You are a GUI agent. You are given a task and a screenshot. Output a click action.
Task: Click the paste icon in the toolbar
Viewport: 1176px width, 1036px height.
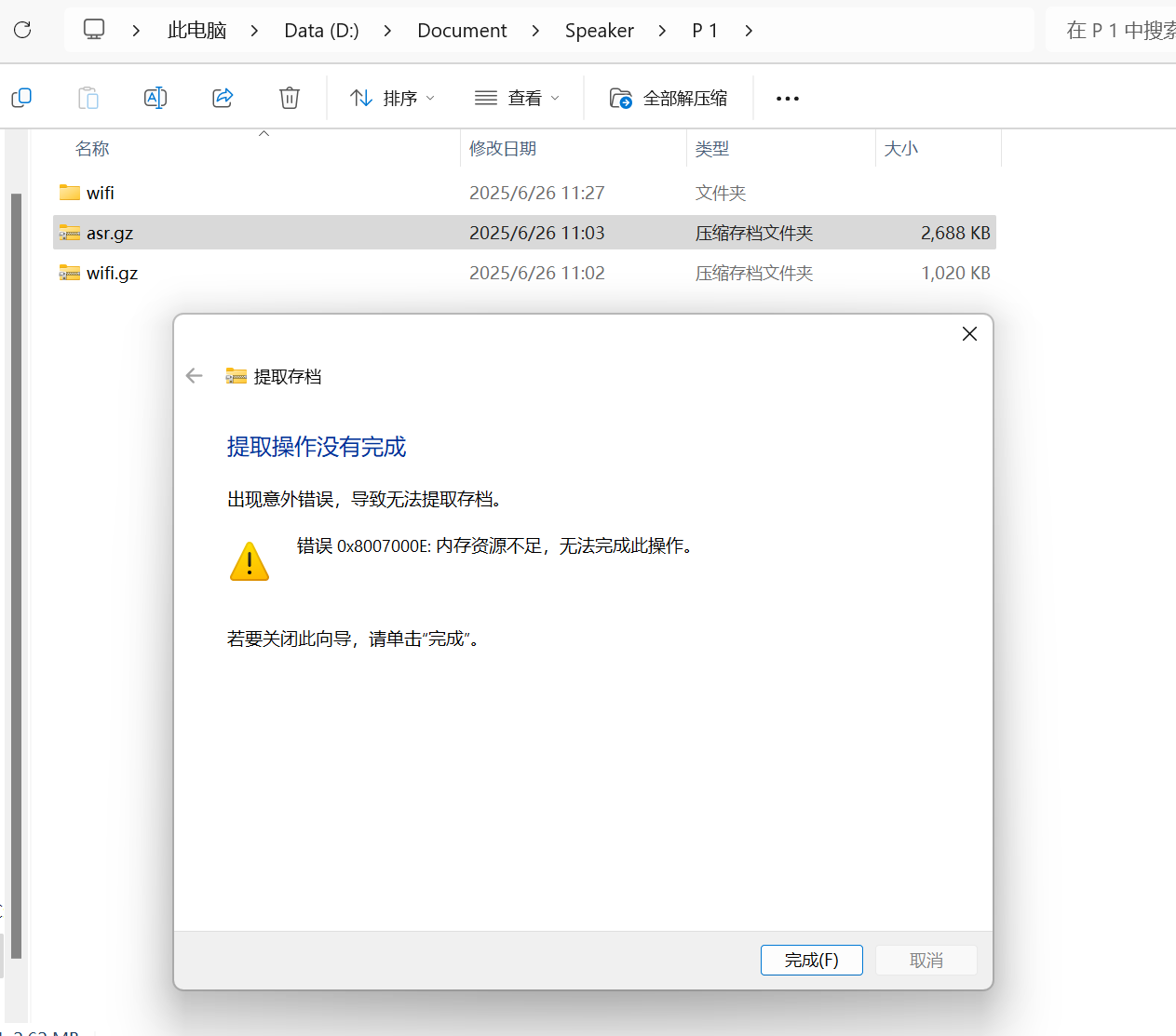tap(88, 97)
